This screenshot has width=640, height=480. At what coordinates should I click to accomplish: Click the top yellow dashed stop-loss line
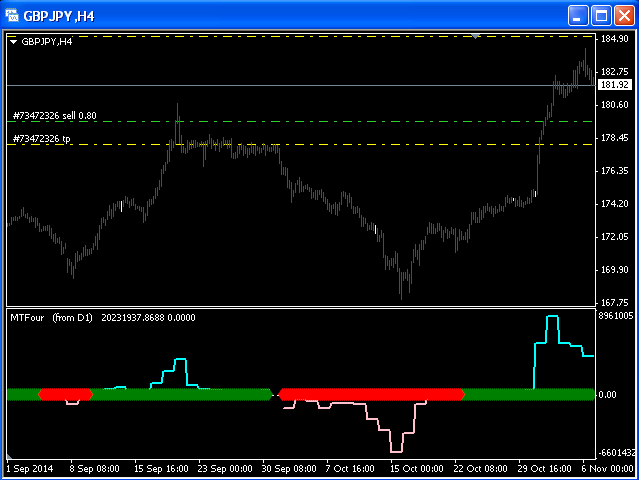coord(300,36)
